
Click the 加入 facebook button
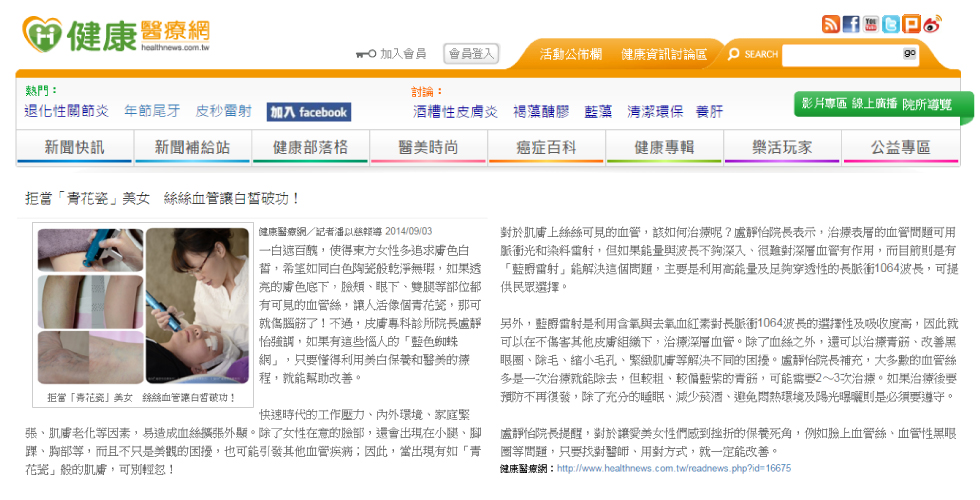[309, 112]
